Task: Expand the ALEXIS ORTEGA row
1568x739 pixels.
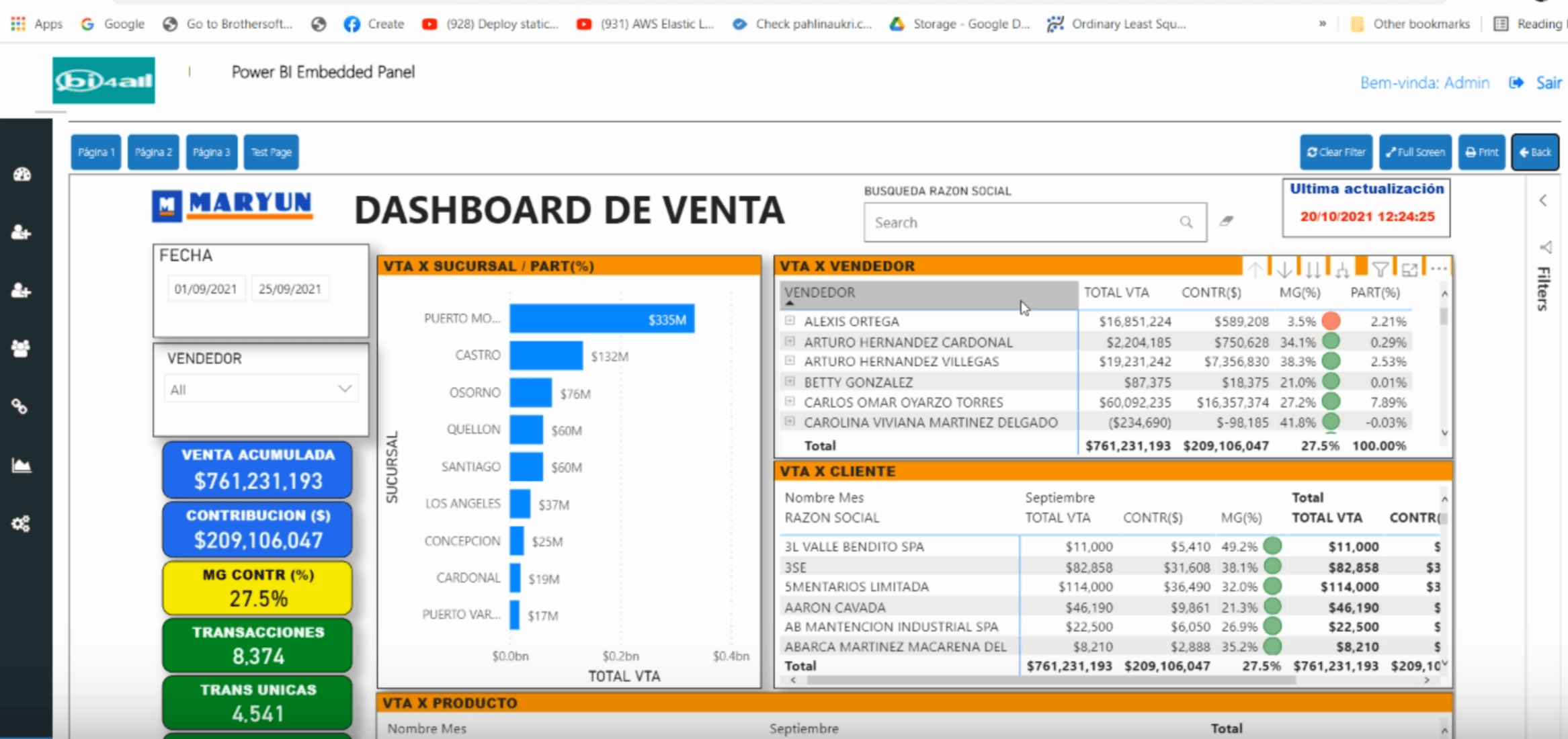Action: click(790, 321)
